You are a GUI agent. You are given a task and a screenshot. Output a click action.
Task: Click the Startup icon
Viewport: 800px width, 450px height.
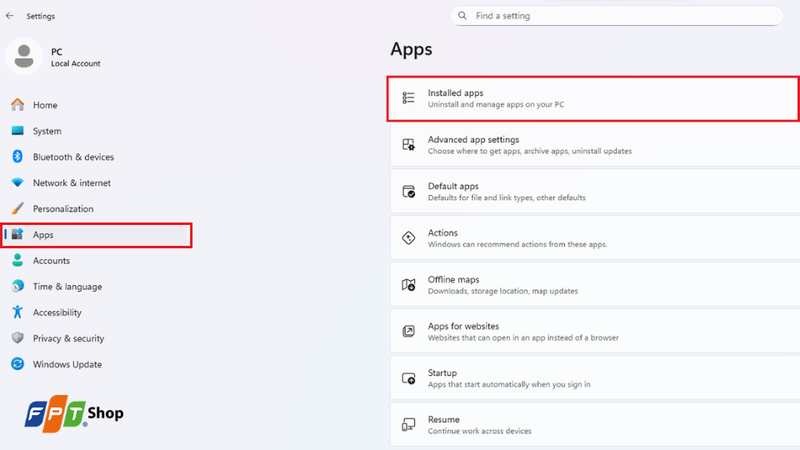click(409, 378)
